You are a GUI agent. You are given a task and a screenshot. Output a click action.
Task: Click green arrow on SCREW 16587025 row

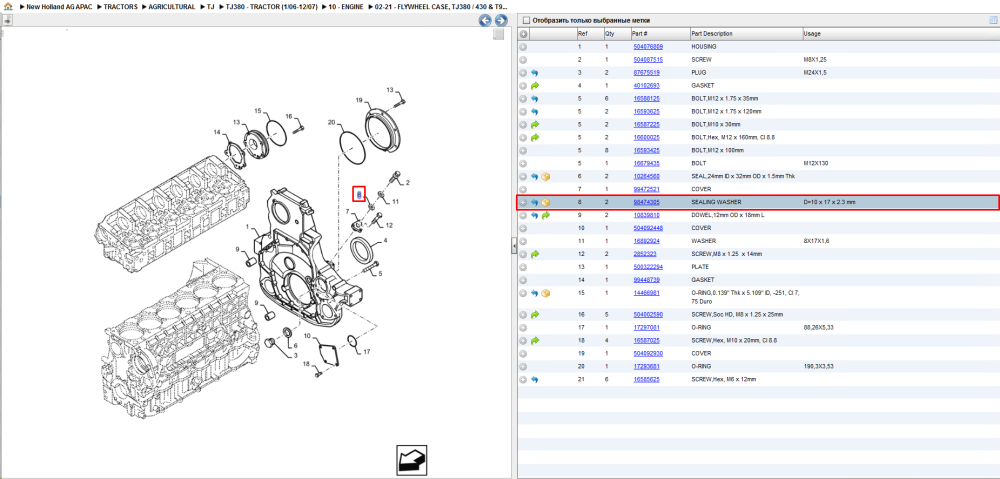pyautogui.click(x=534, y=341)
